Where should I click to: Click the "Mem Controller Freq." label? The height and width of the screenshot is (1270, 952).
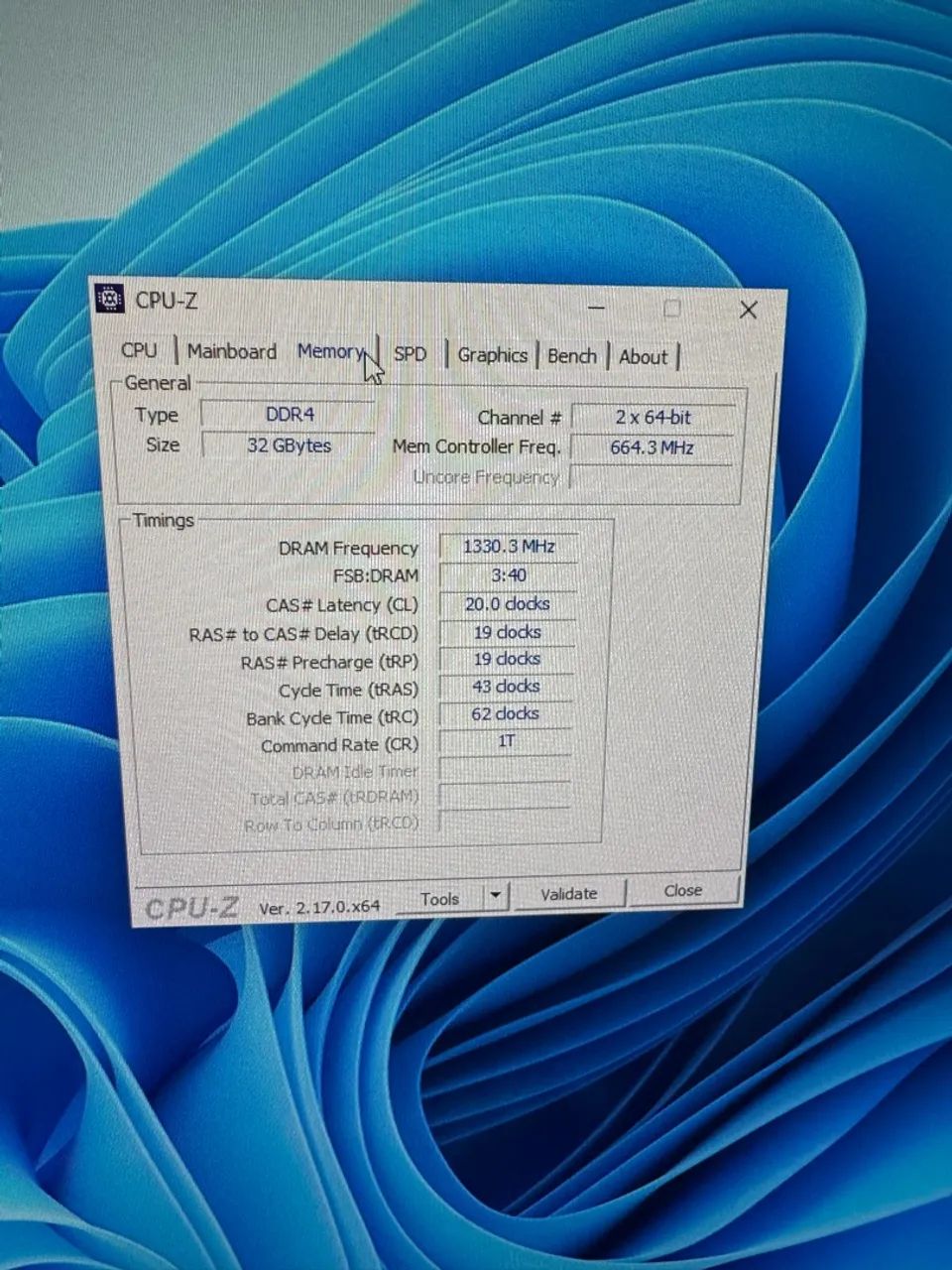point(477,446)
